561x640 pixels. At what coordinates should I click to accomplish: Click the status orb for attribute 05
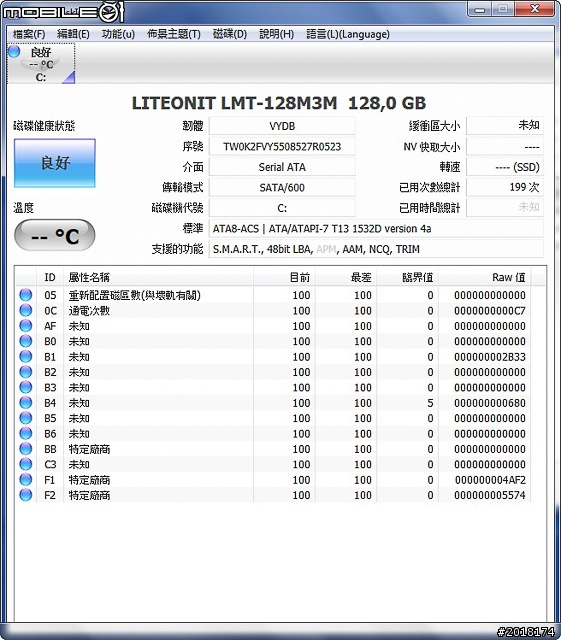click(26, 295)
